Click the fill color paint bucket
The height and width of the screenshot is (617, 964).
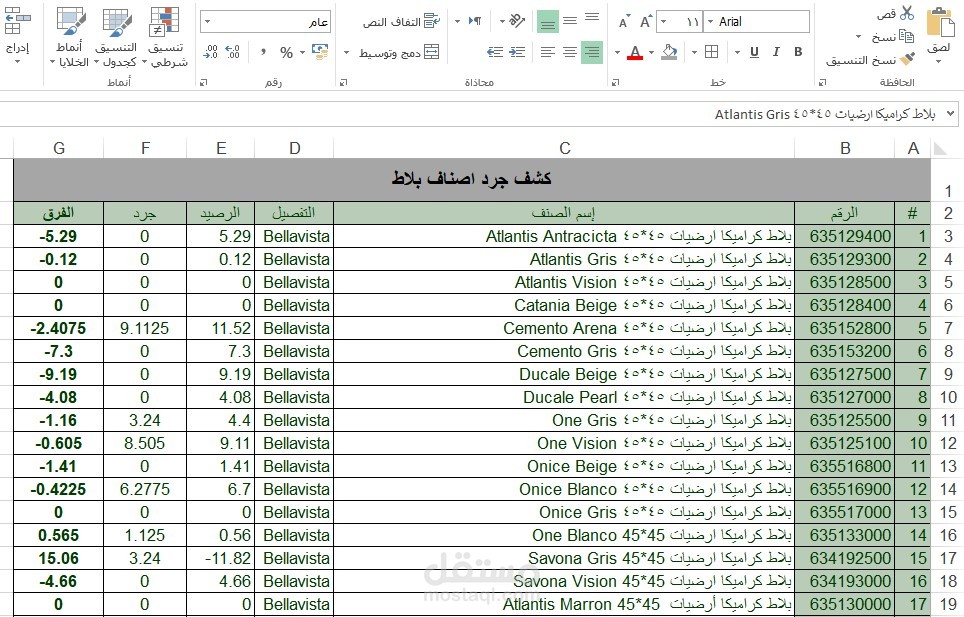click(x=669, y=52)
